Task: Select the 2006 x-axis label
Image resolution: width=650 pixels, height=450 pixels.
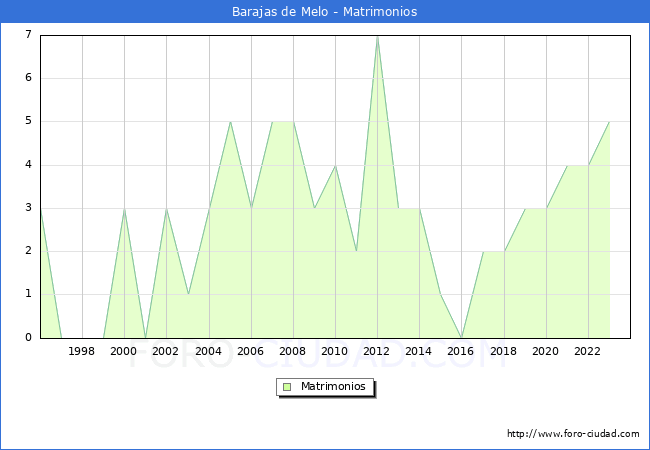Action: 250,351
